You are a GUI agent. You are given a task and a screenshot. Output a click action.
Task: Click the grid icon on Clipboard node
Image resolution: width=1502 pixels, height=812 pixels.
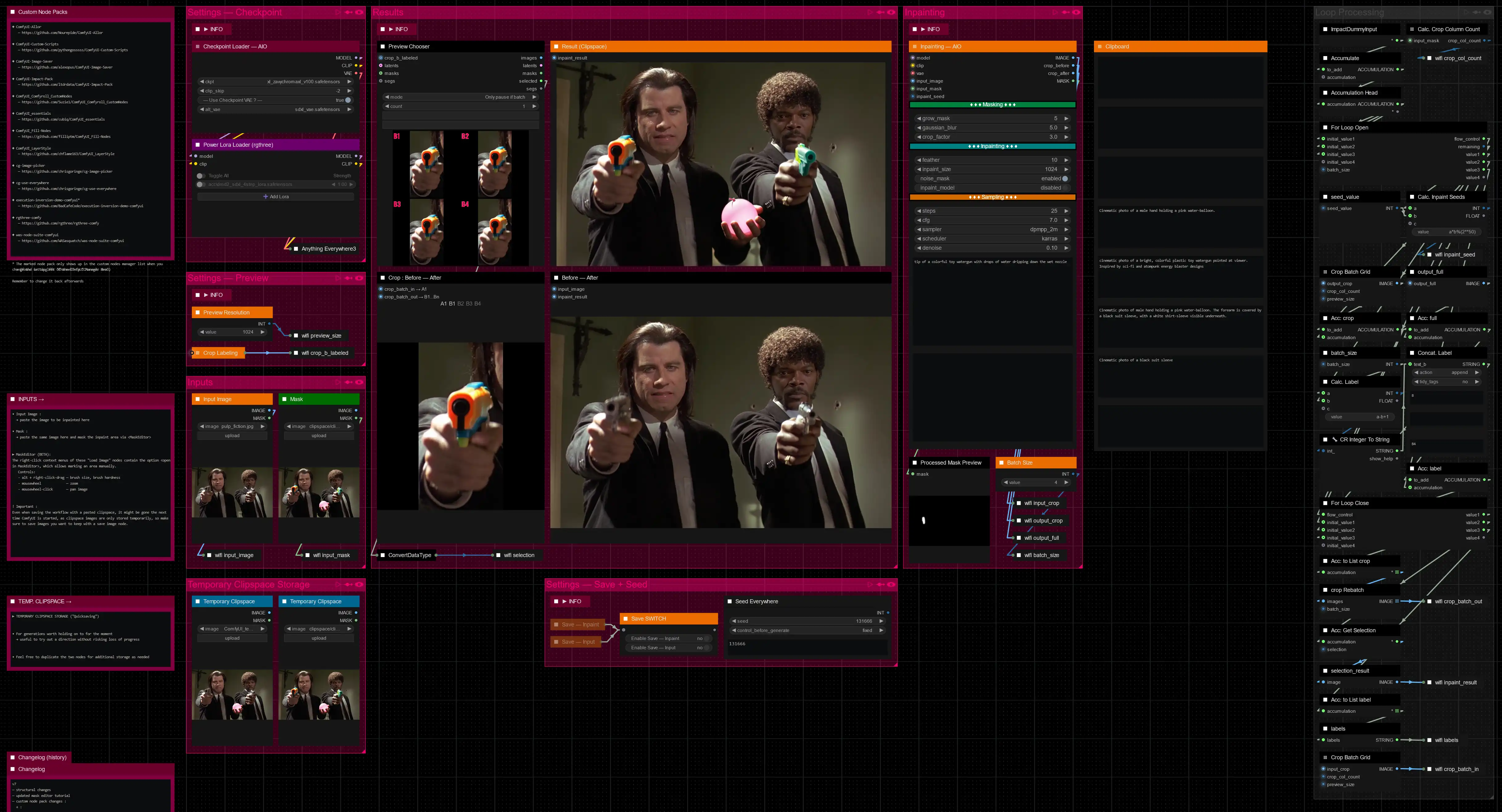(x=1100, y=47)
